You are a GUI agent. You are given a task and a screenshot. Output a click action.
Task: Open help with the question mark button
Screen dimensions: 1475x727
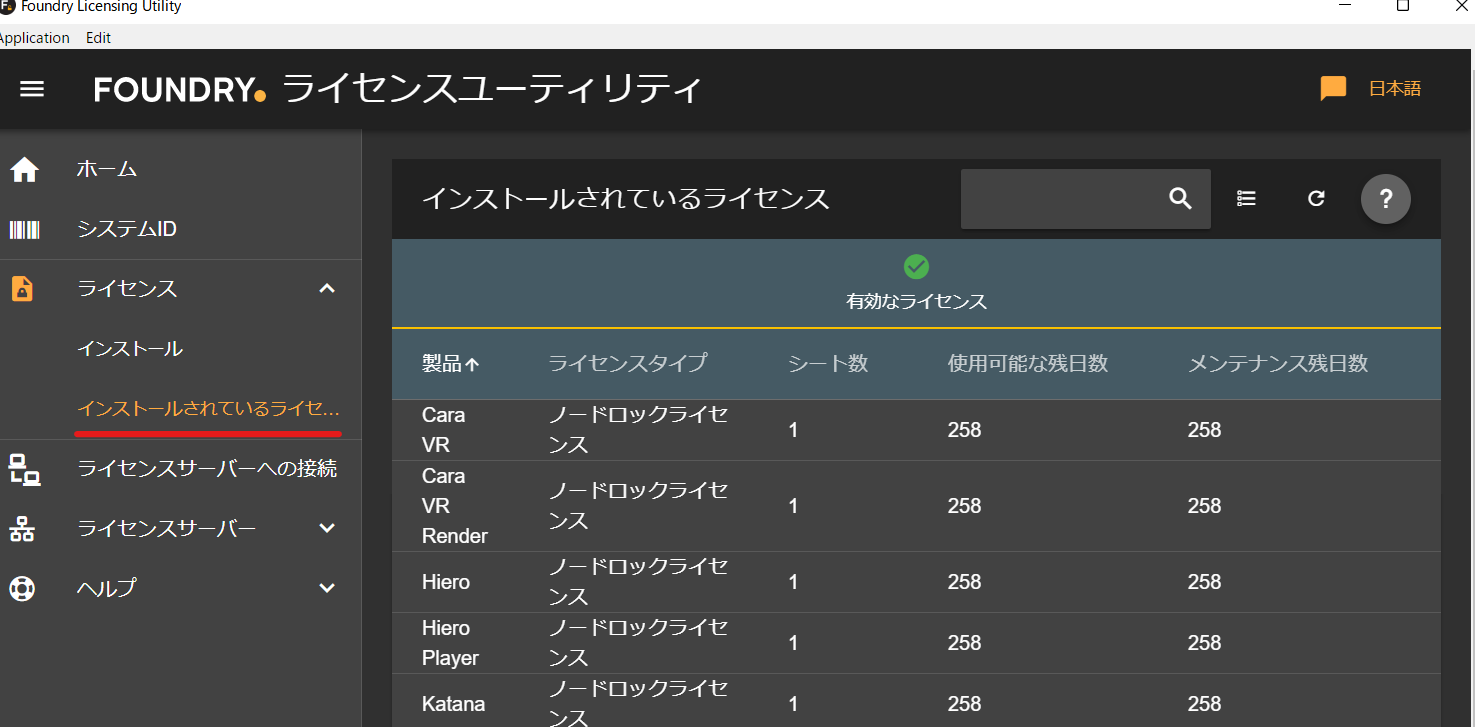click(1385, 198)
